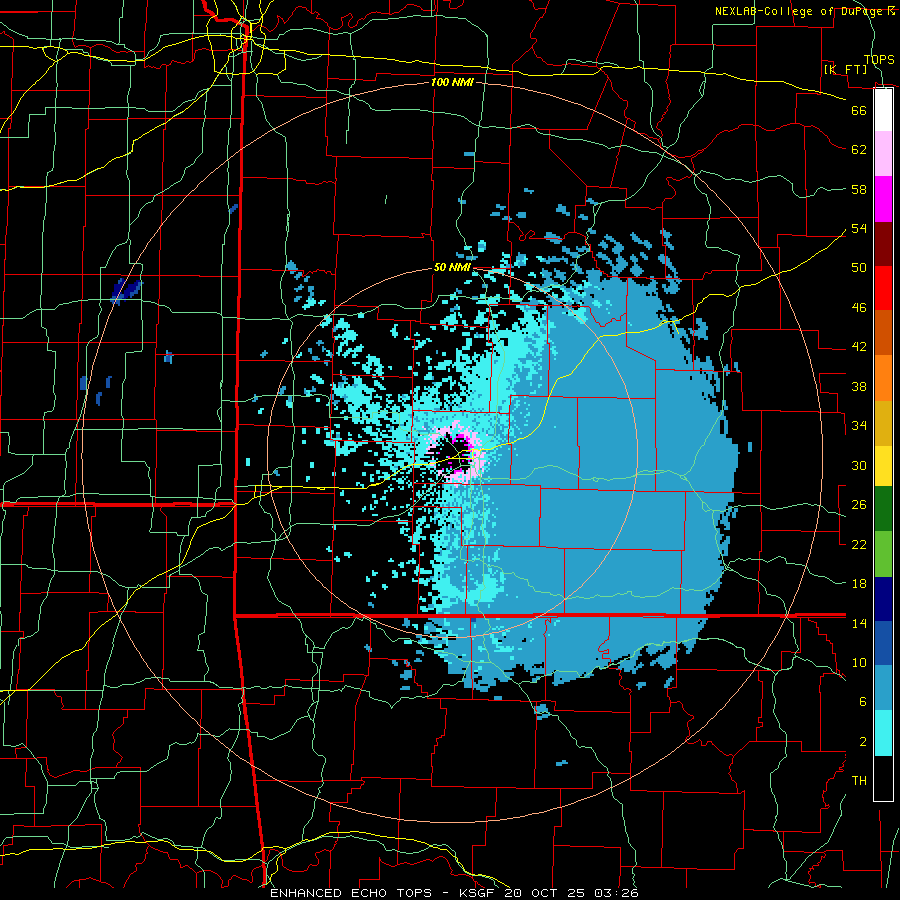Click the 54 legend value

pyautogui.click(x=859, y=228)
